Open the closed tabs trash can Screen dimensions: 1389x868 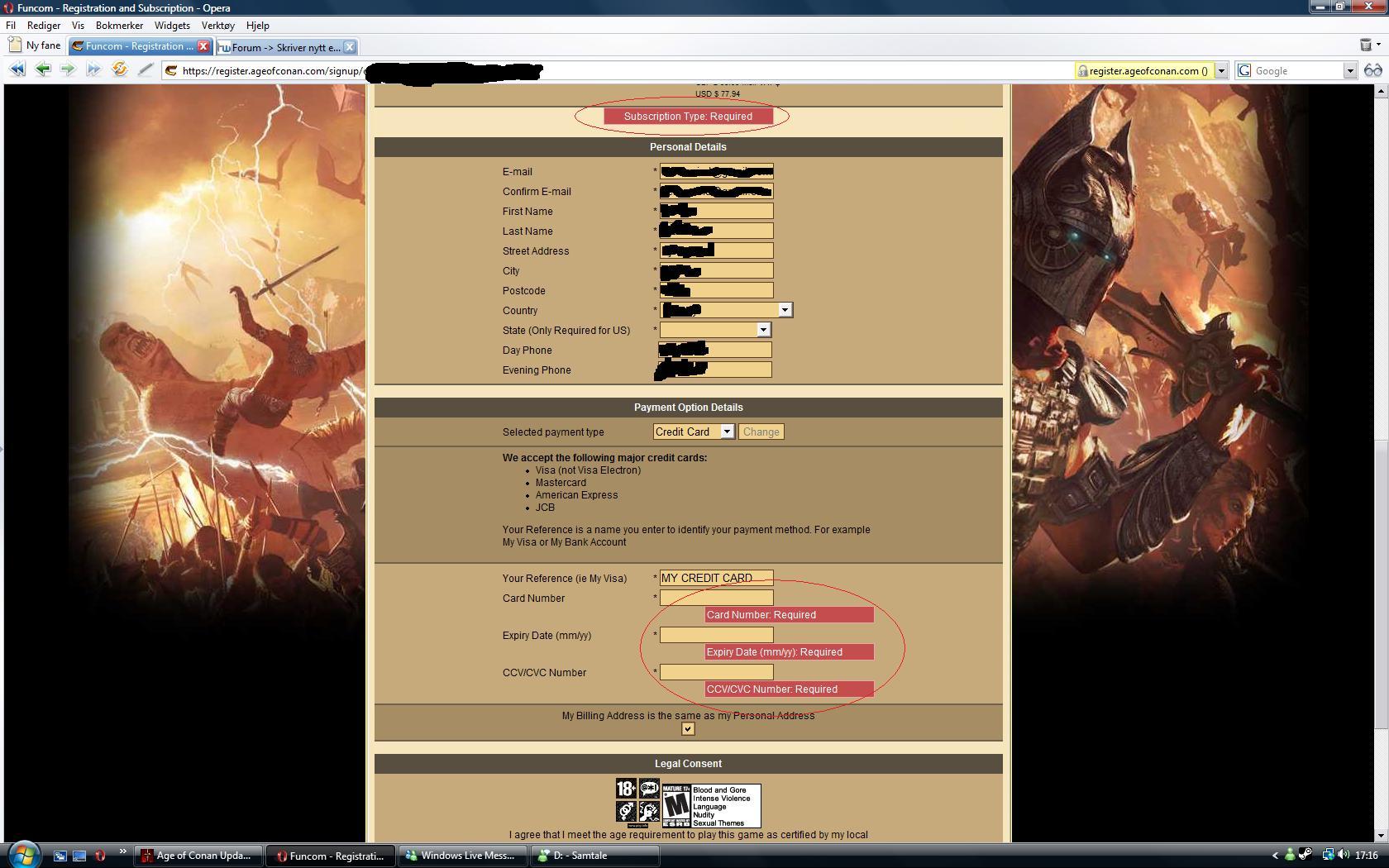1365,45
